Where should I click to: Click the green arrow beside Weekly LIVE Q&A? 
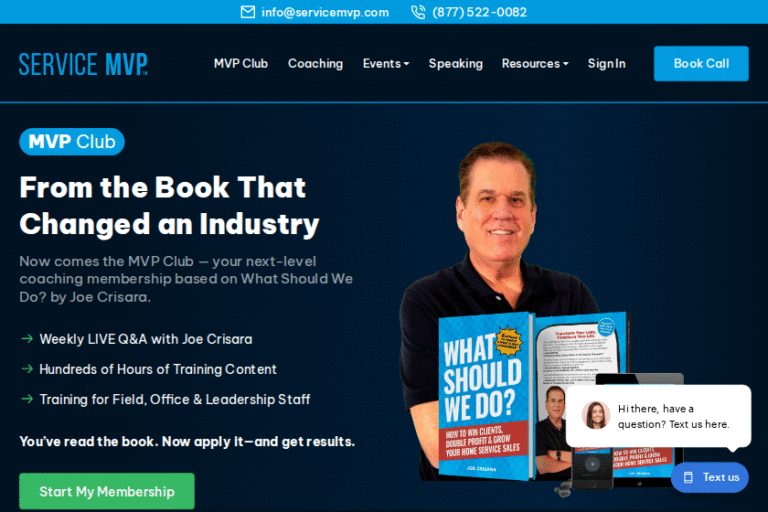[x=27, y=339]
